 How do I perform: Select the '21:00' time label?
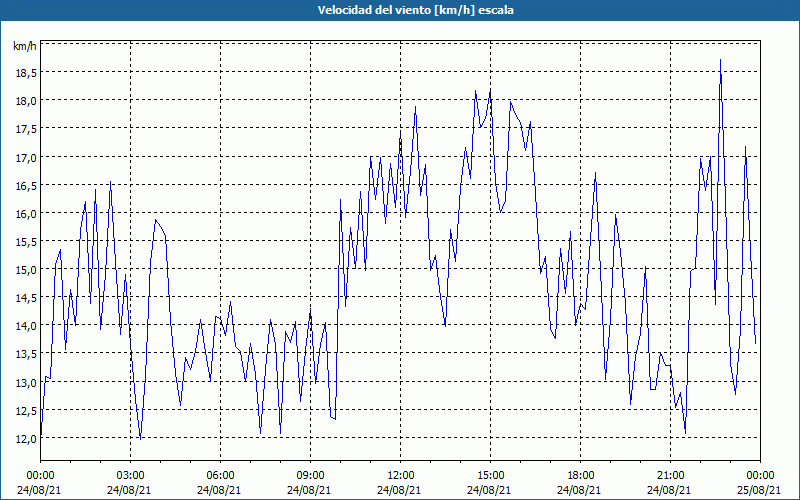[x=670, y=476]
